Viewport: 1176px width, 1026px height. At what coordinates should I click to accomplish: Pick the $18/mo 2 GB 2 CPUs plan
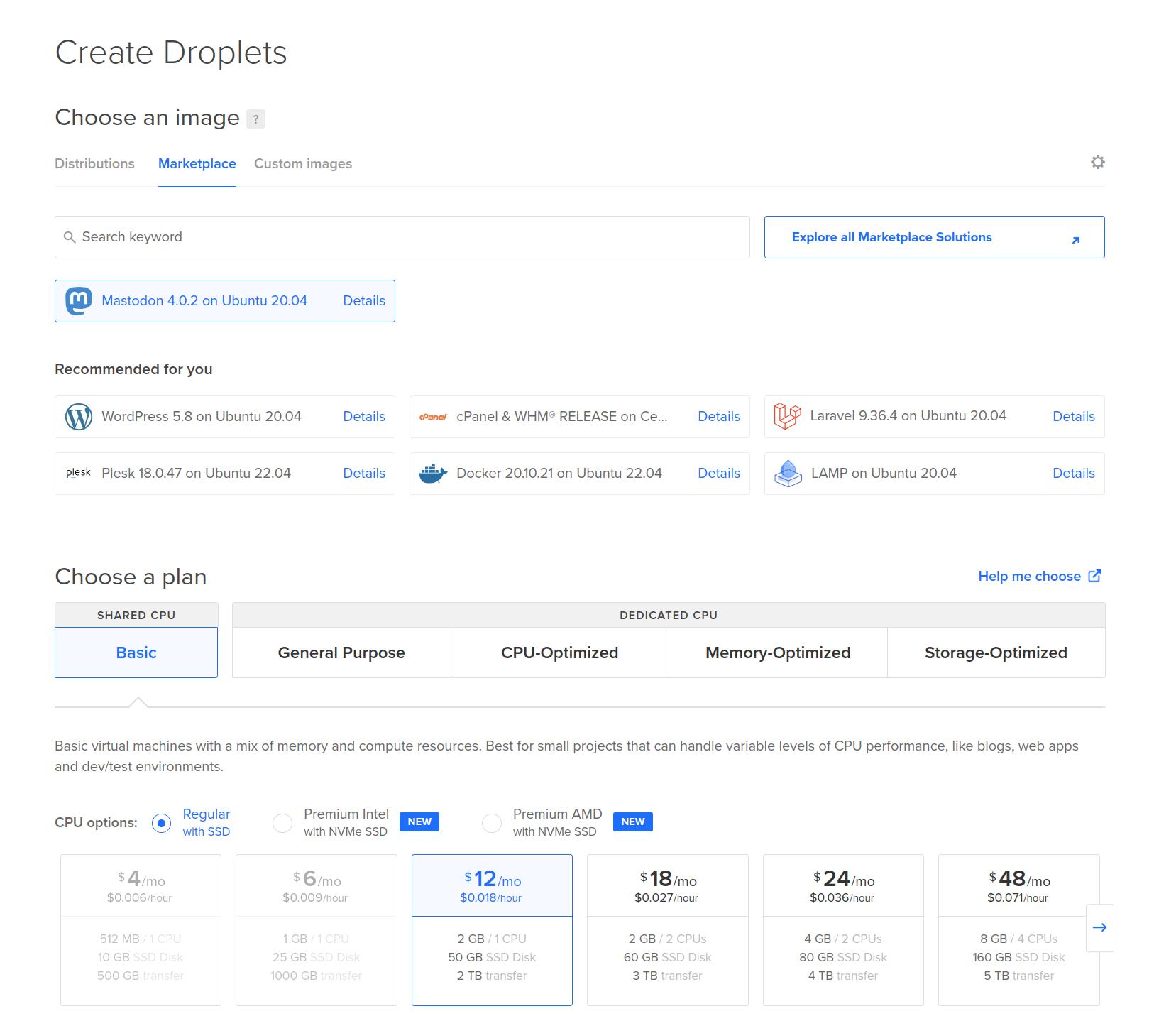click(668, 930)
